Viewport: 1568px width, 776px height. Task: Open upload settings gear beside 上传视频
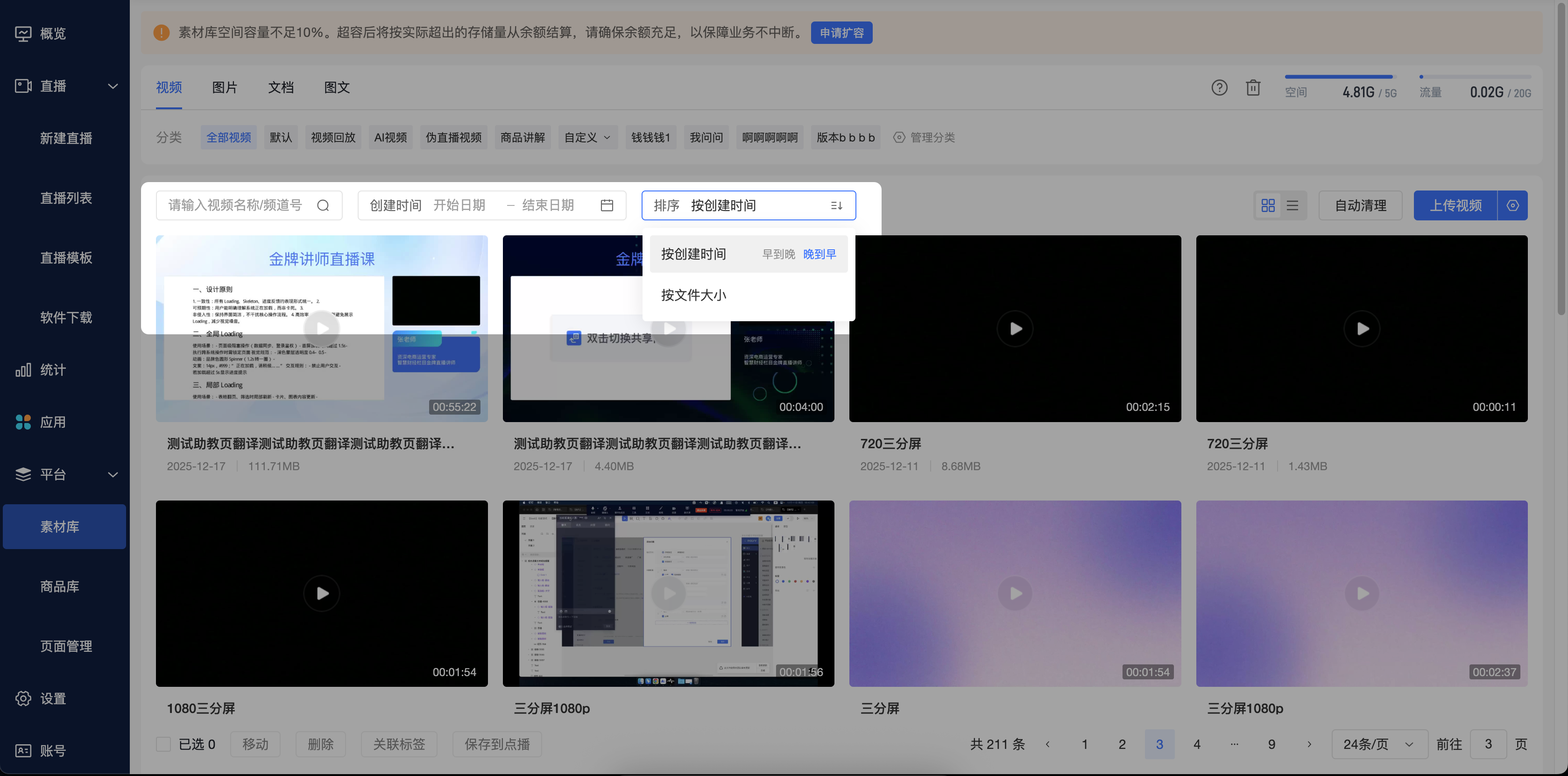click(x=1512, y=206)
